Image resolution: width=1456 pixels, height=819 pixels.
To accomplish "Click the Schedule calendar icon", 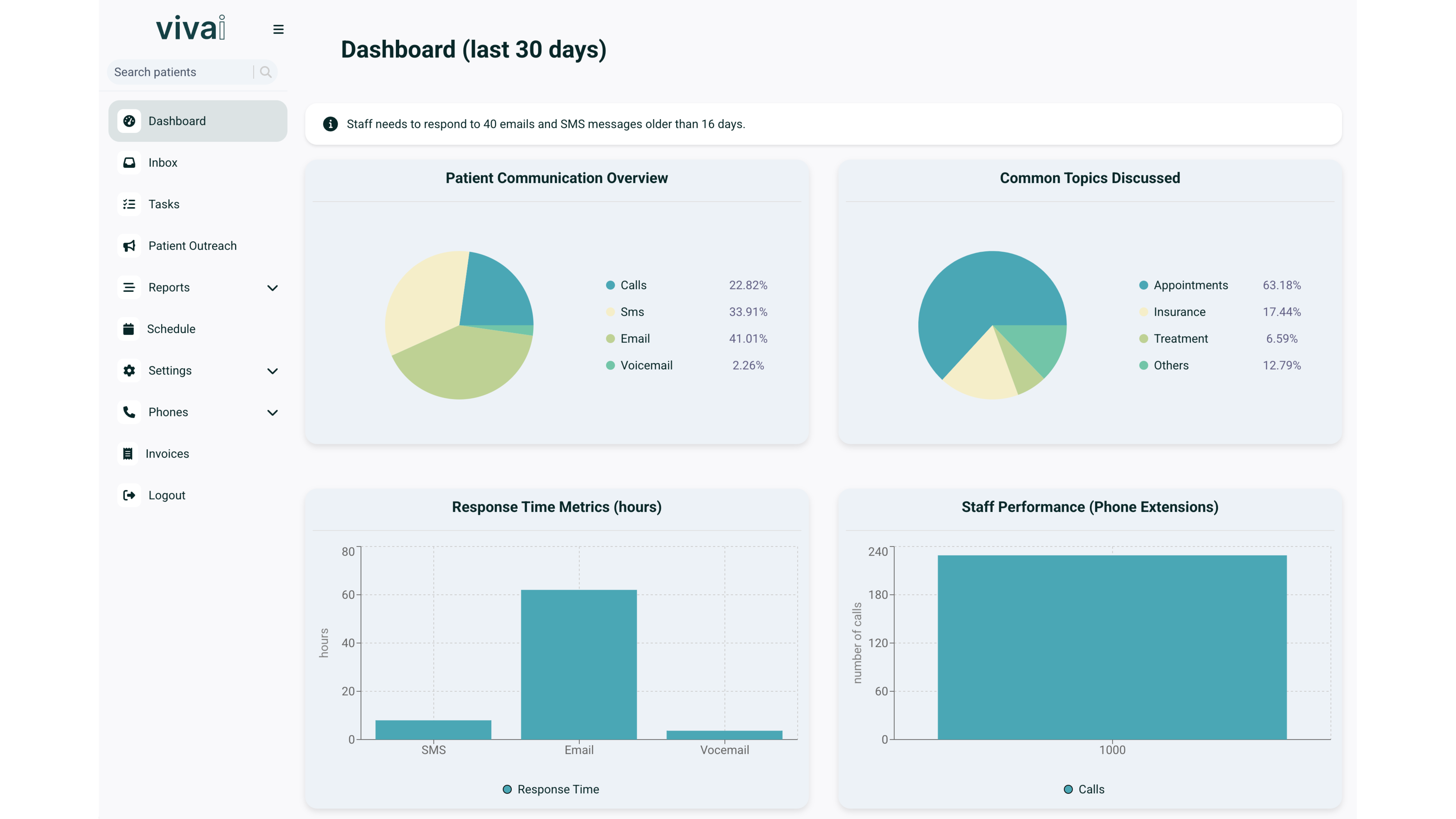I will coord(128,329).
